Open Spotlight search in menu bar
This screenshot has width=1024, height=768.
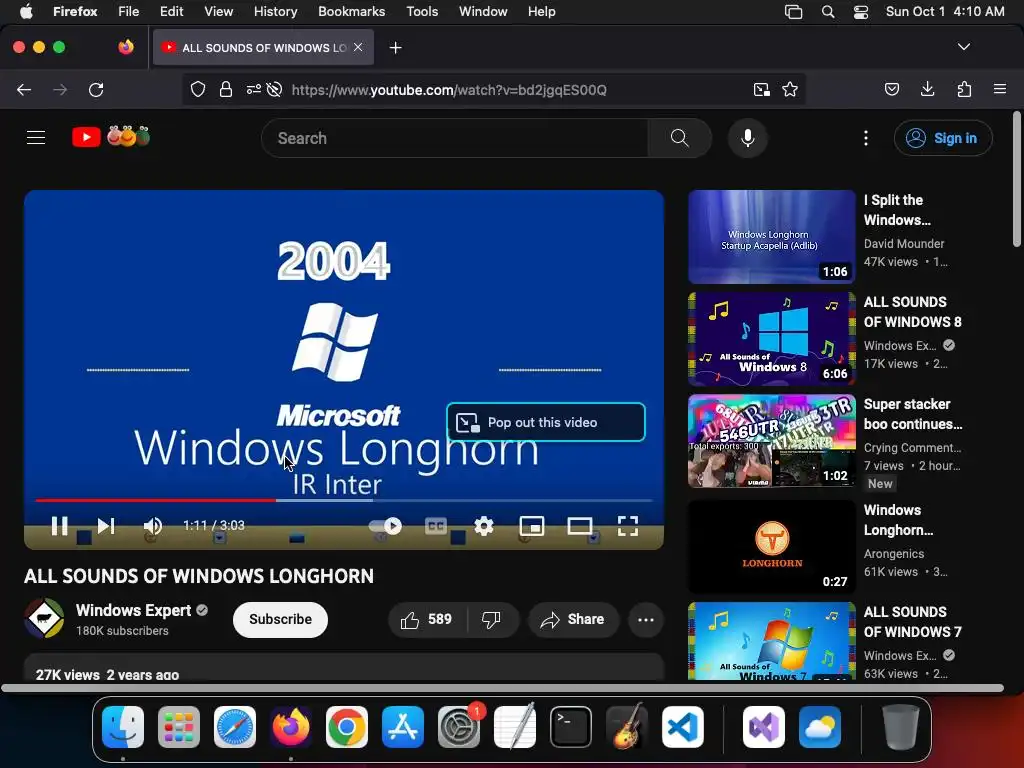click(827, 12)
